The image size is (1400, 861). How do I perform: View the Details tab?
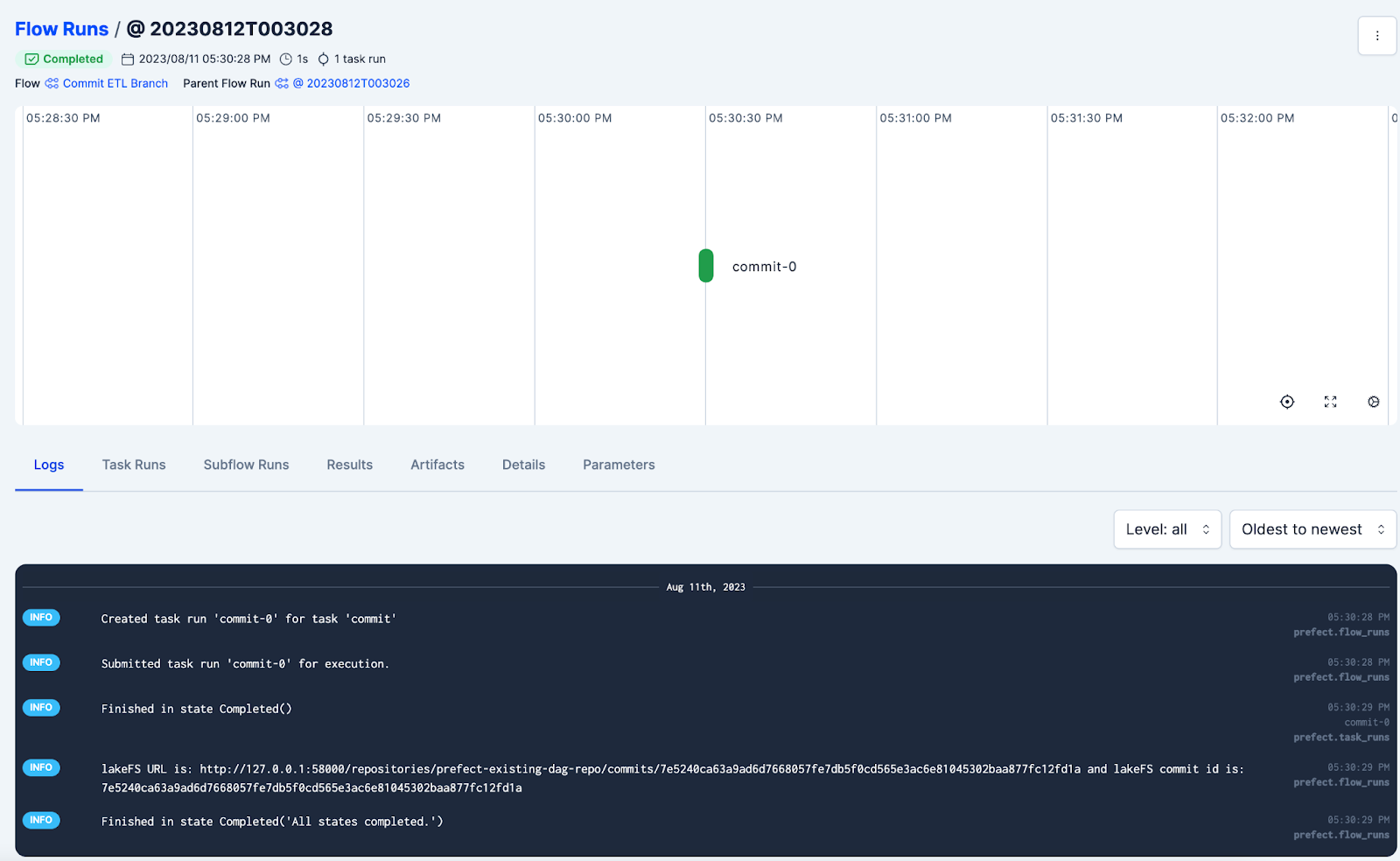[523, 465]
